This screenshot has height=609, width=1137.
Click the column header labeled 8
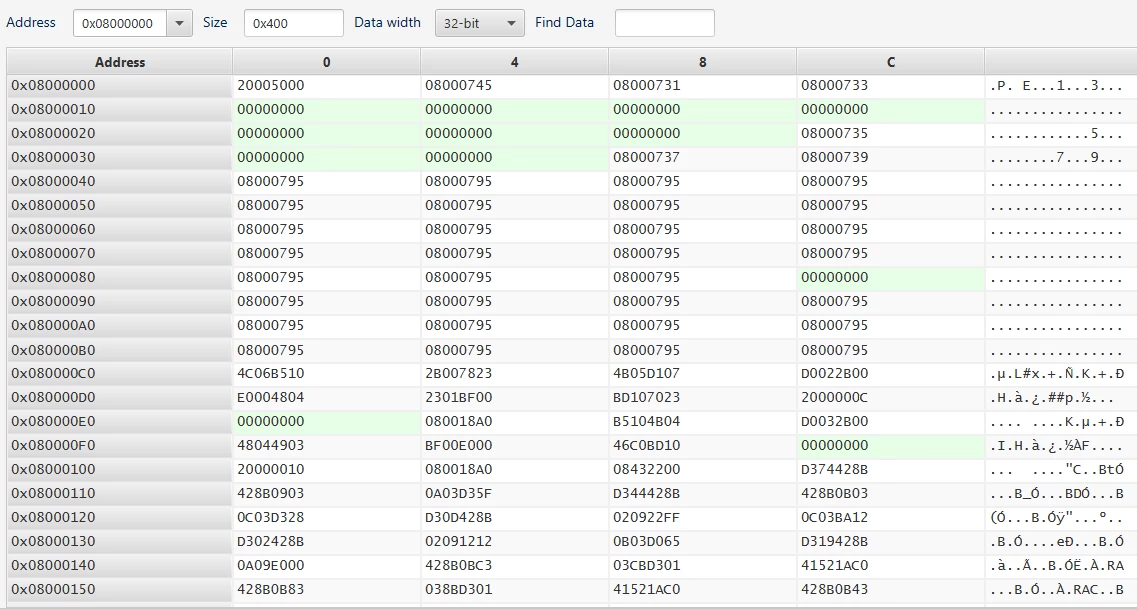coord(702,62)
